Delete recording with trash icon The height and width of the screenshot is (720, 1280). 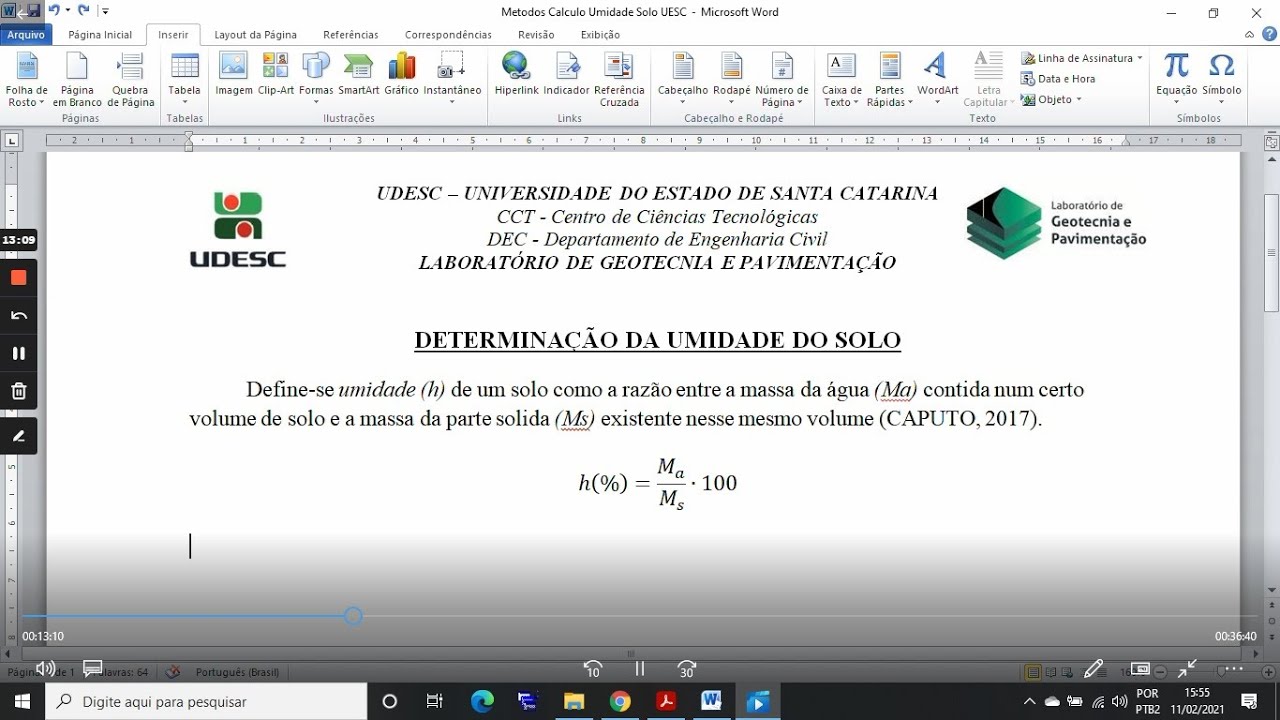19,391
